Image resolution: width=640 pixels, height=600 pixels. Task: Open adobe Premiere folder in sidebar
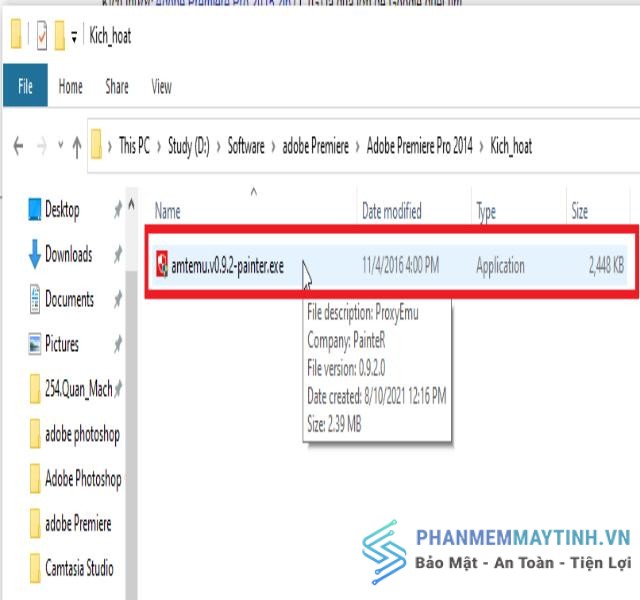click(78, 523)
